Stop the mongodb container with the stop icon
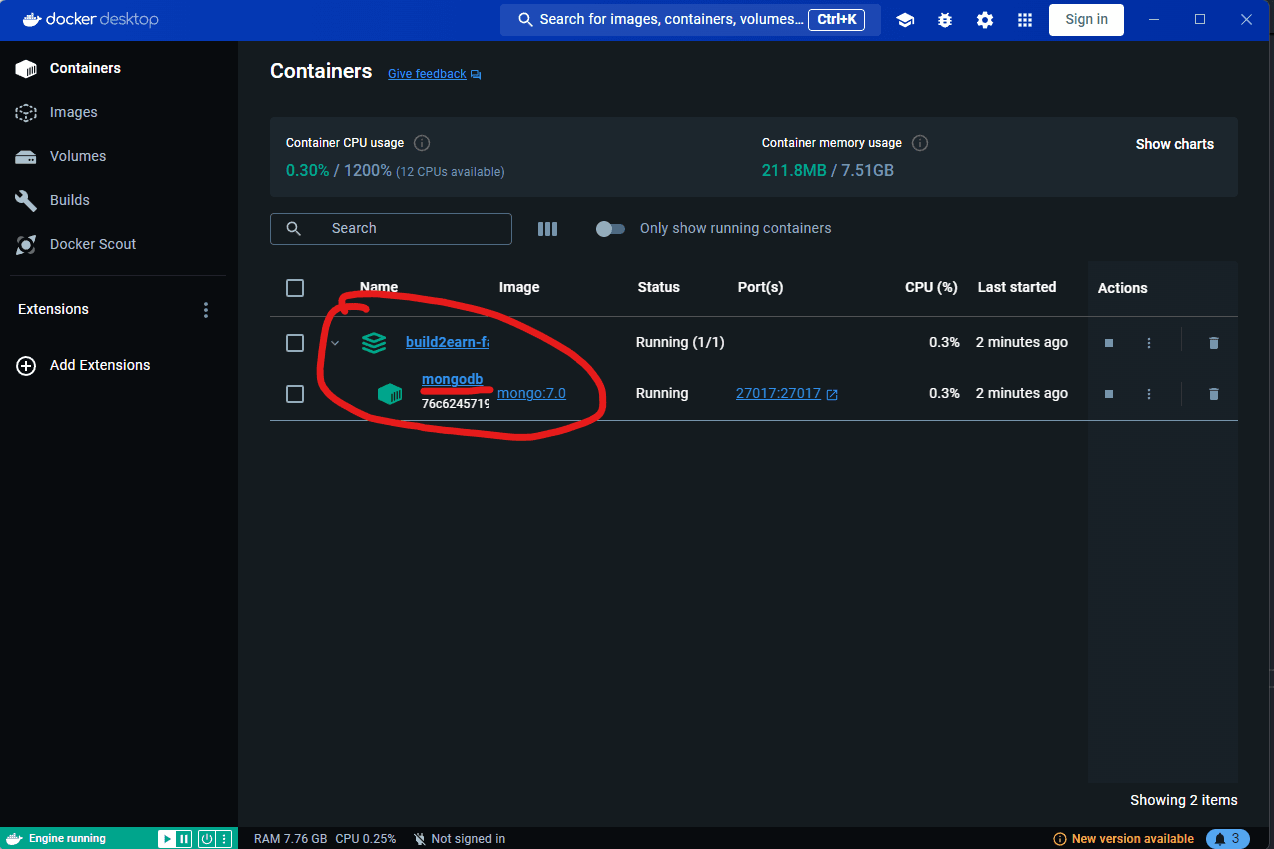Viewport: 1274px width, 849px height. [x=1108, y=393]
